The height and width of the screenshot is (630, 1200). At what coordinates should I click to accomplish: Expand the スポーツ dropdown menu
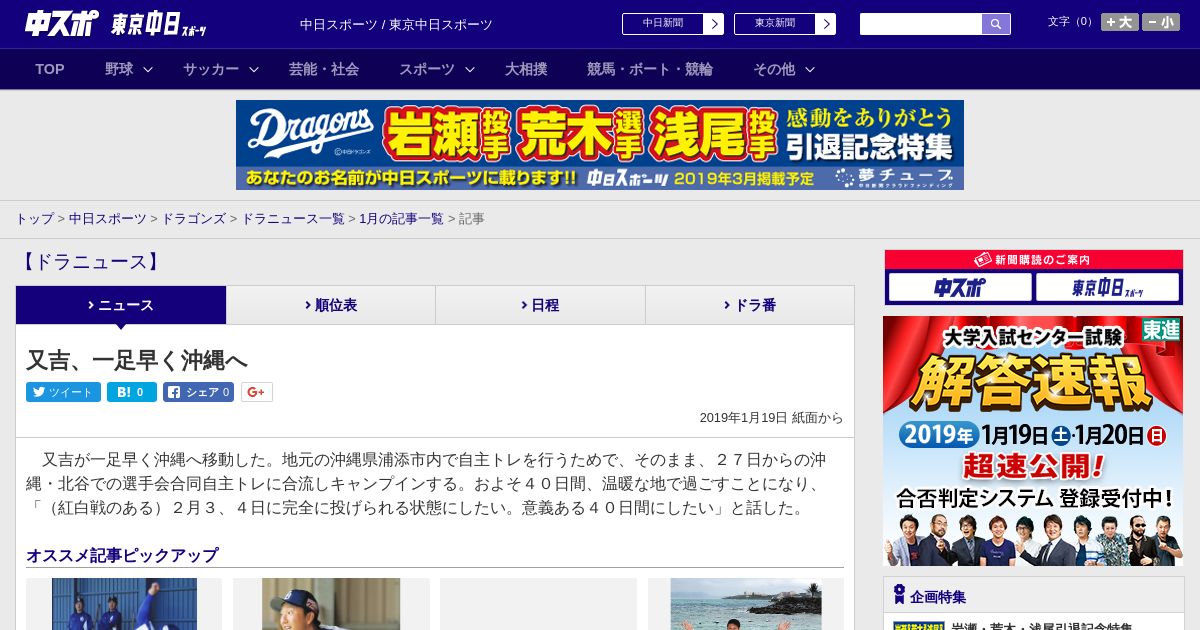[x=437, y=69]
